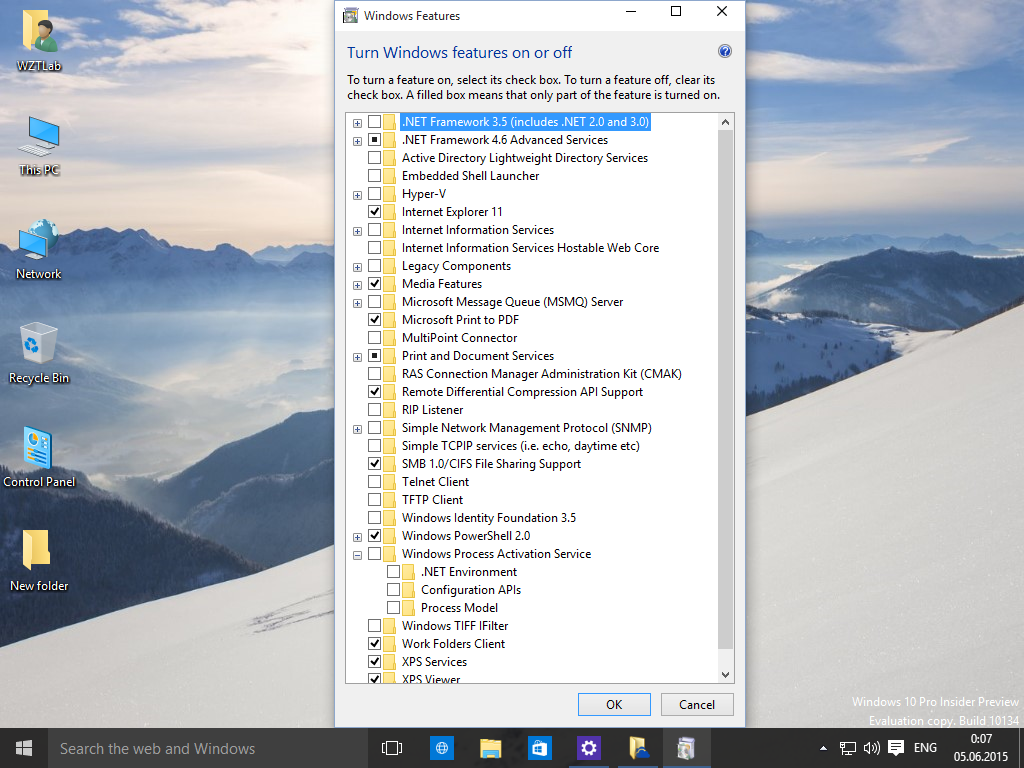Show hidden system tray icons
1024x768 pixels.
[823, 748]
